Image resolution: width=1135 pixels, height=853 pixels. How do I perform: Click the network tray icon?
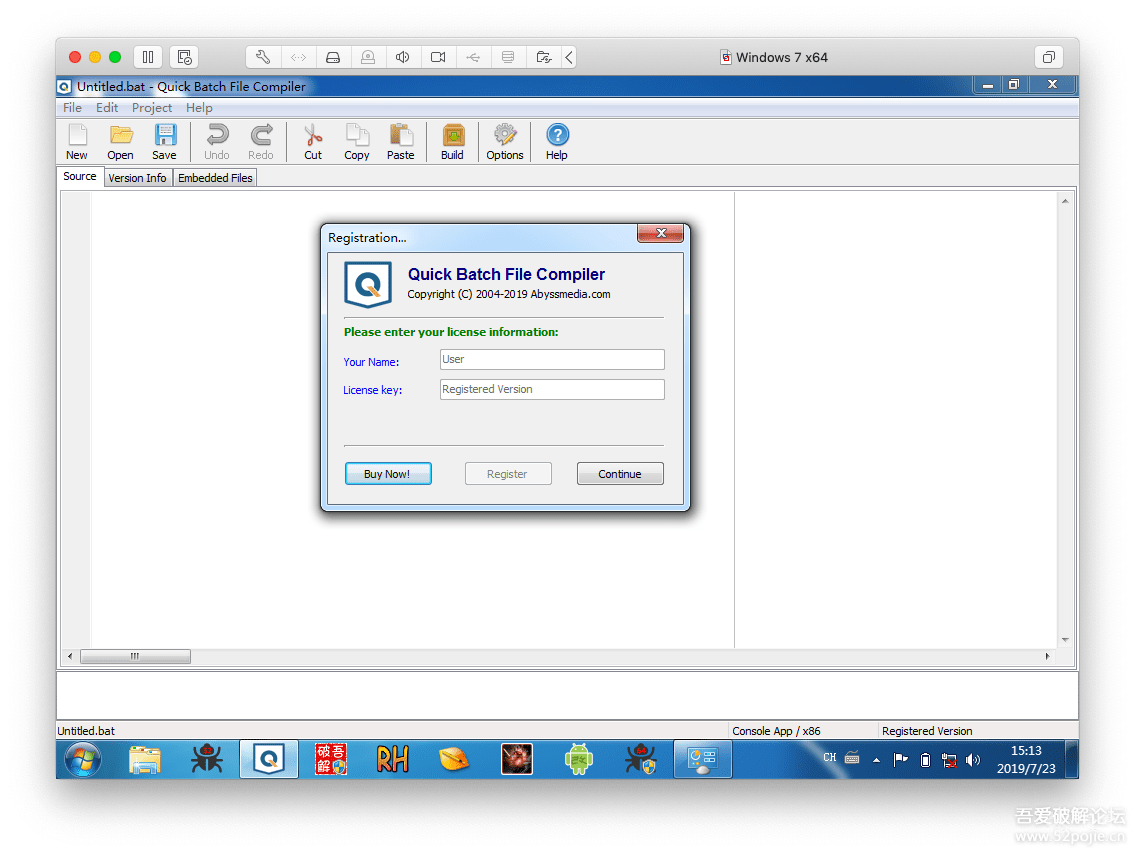(949, 760)
